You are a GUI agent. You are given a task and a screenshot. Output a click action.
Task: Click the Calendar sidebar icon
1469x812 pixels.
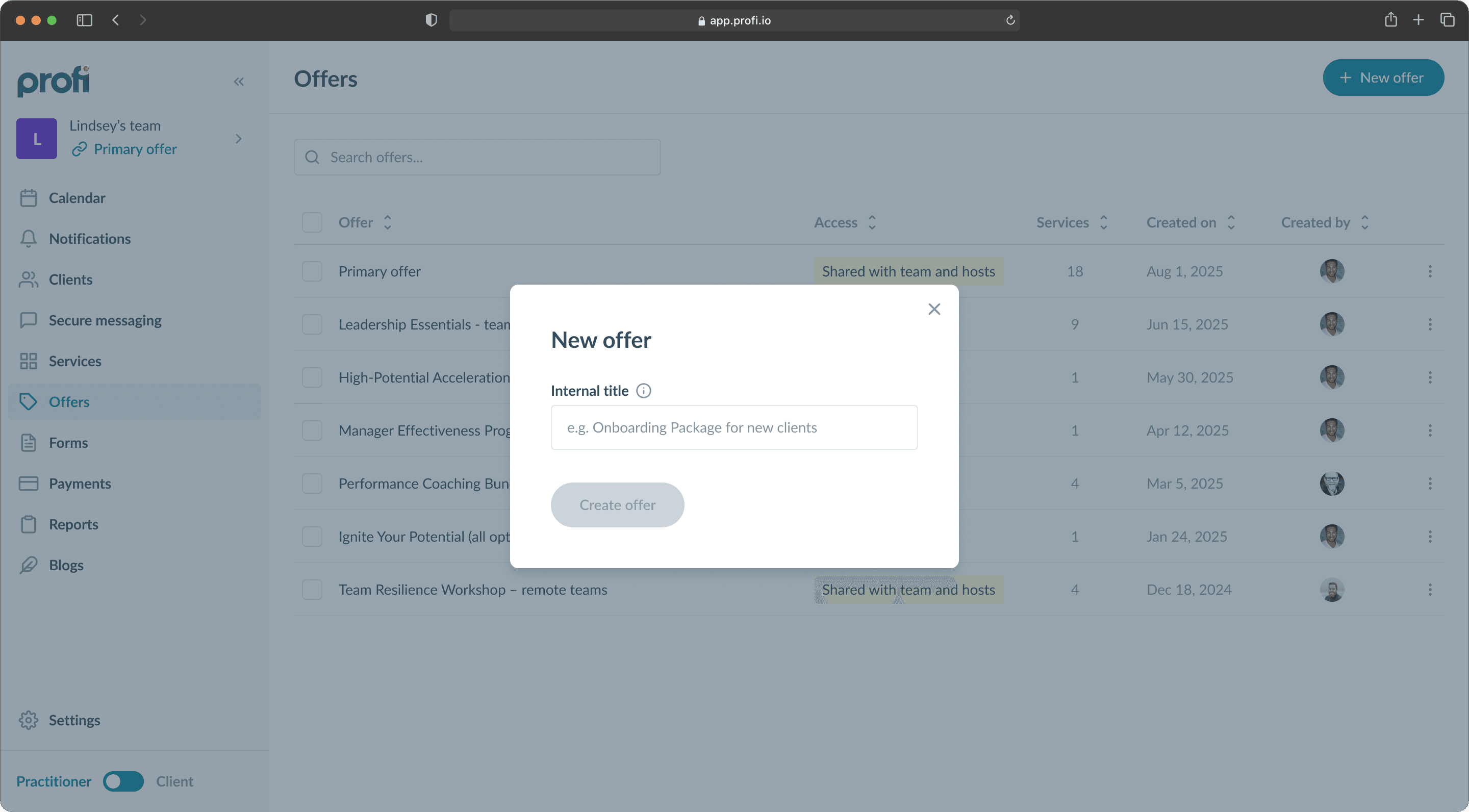[28, 198]
